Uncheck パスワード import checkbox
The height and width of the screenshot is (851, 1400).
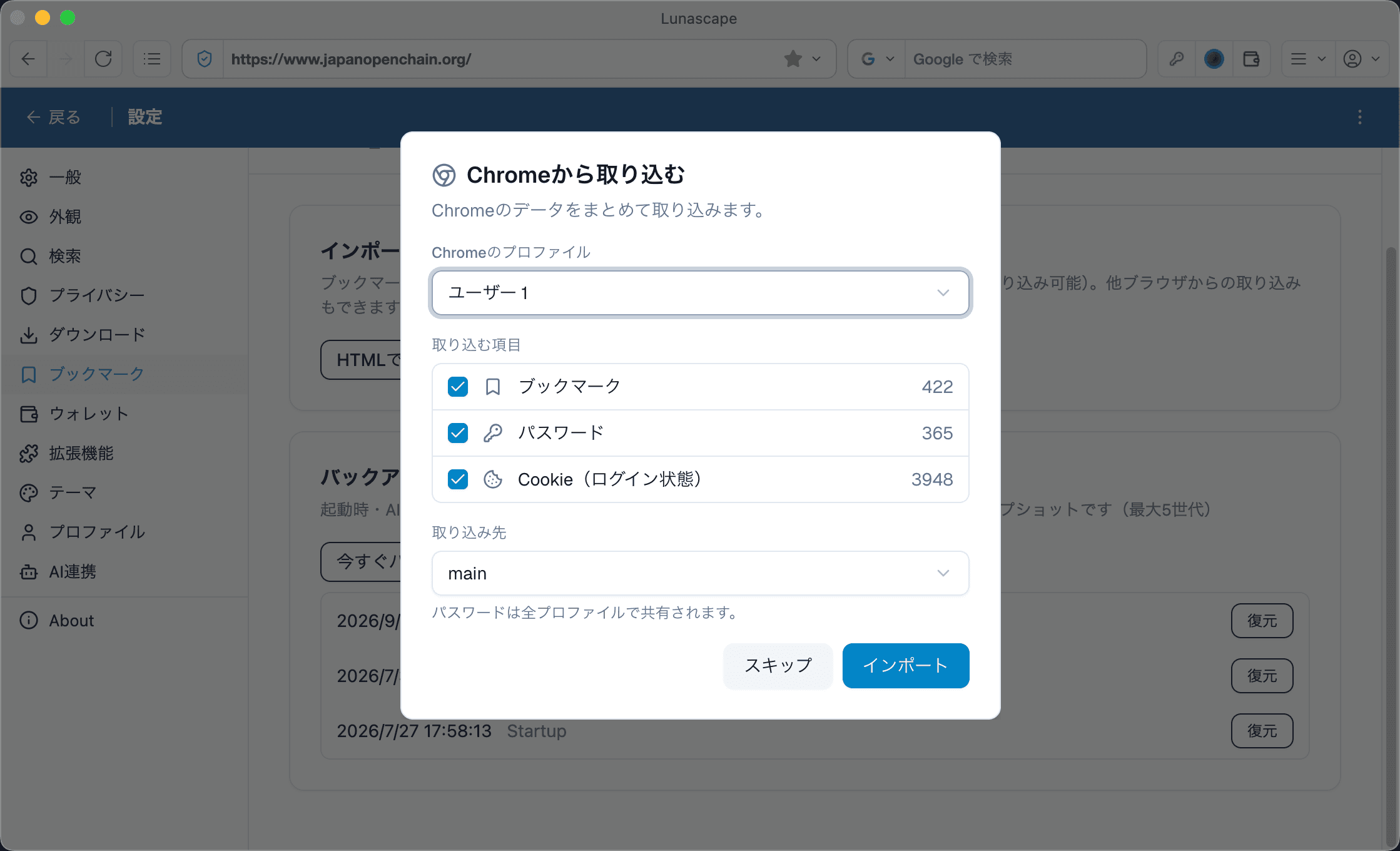coord(458,433)
